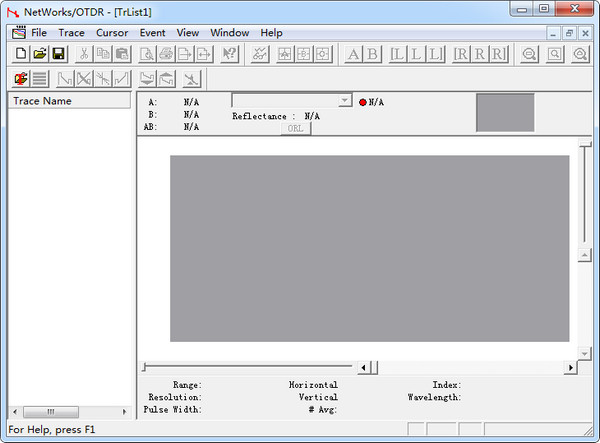This screenshot has width=600, height=443.
Task: Click the Wavelength label
Action: pyautogui.click(x=434, y=397)
